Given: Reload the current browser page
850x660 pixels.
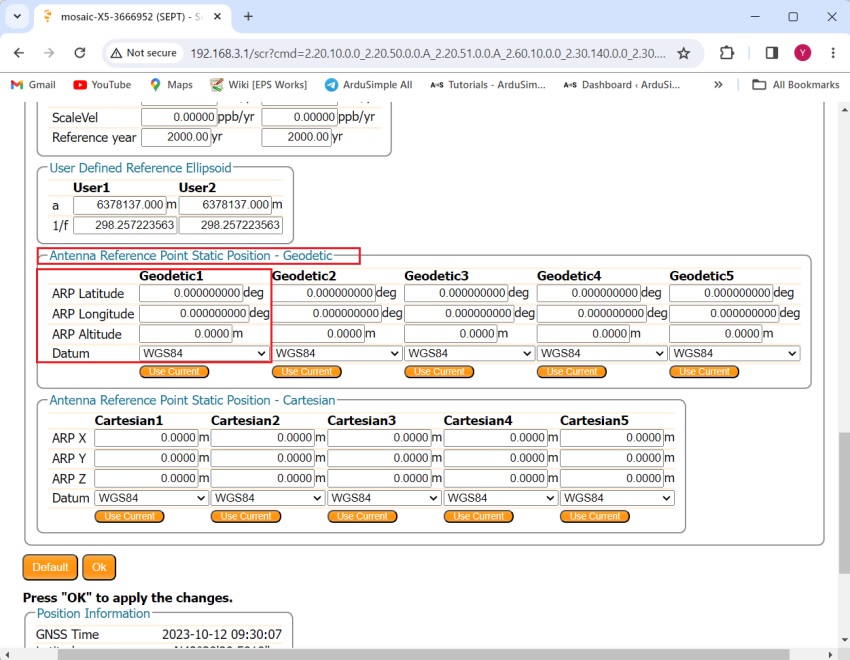Looking at the screenshot, I should (x=80, y=53).
